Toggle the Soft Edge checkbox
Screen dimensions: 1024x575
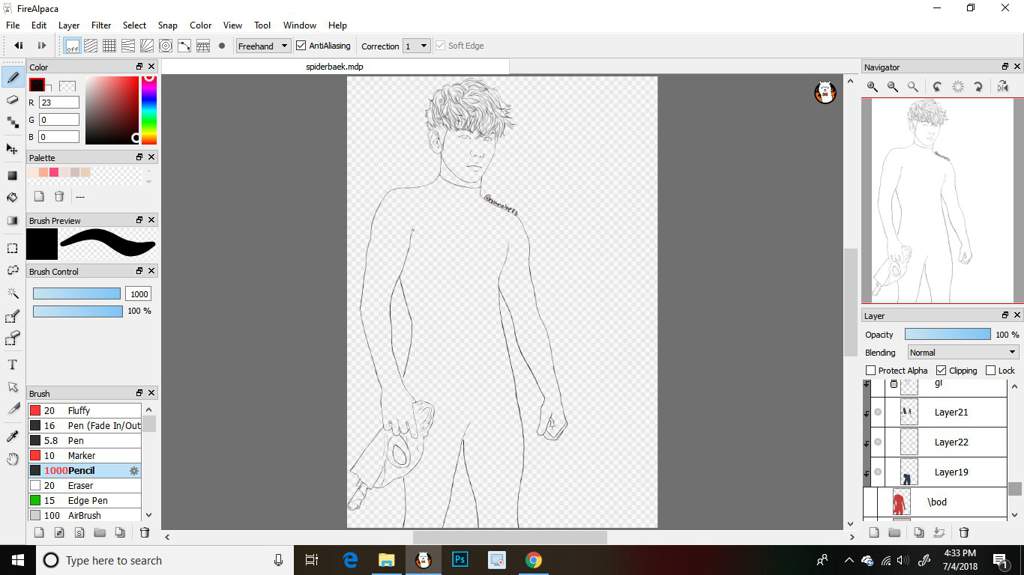click(440, 45)
